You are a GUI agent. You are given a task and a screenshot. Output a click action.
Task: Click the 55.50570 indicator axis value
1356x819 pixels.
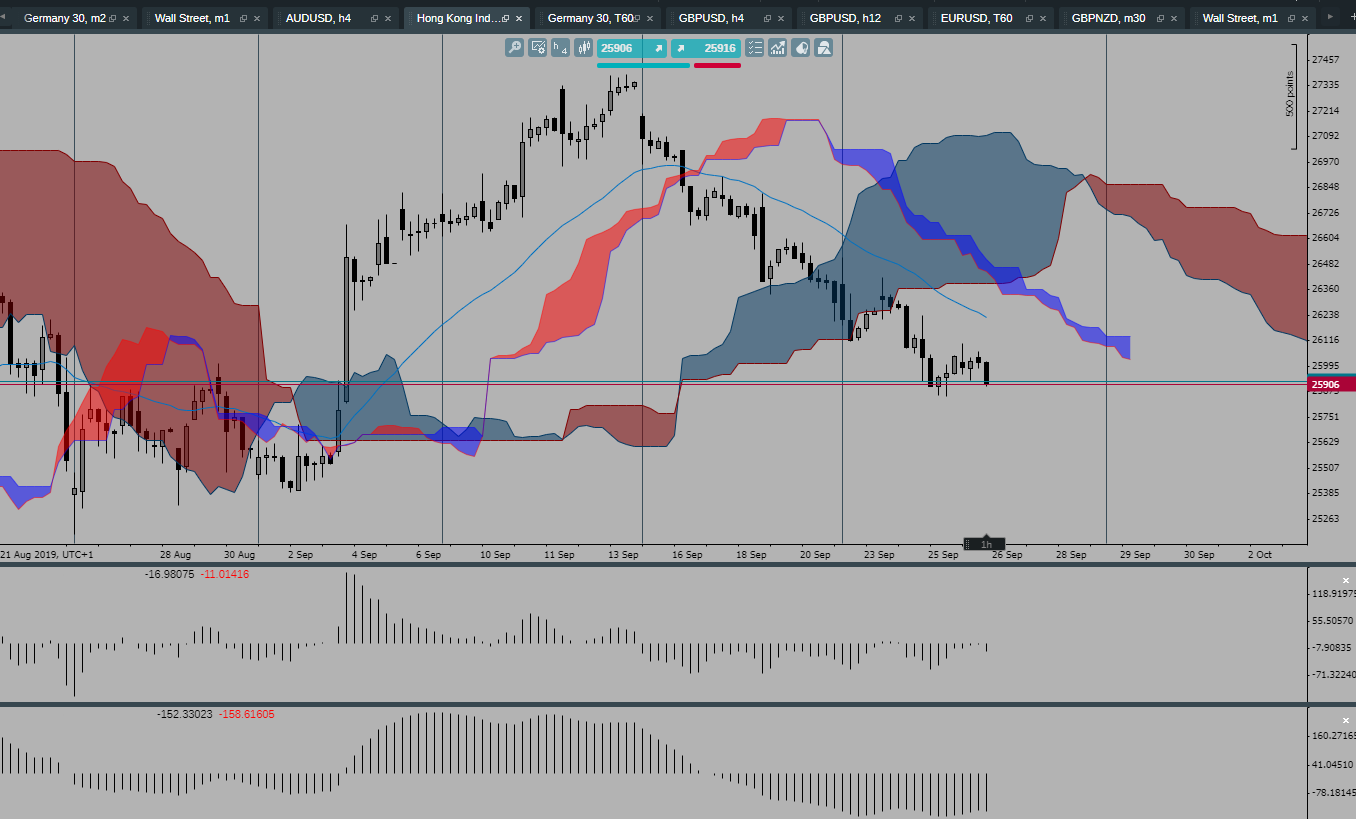pos(1334,621)
